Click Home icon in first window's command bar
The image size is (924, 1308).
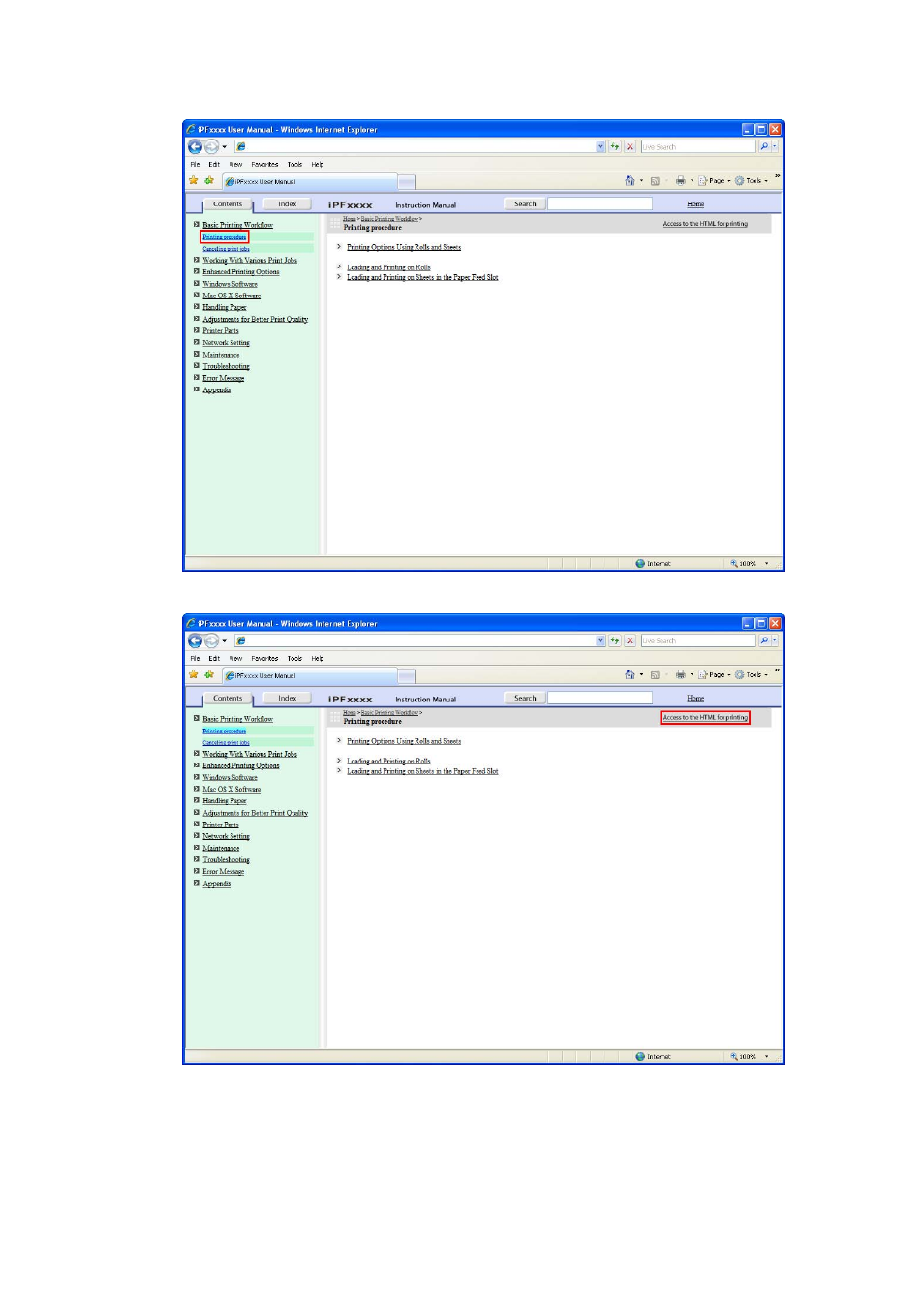(x=630, y=181)
